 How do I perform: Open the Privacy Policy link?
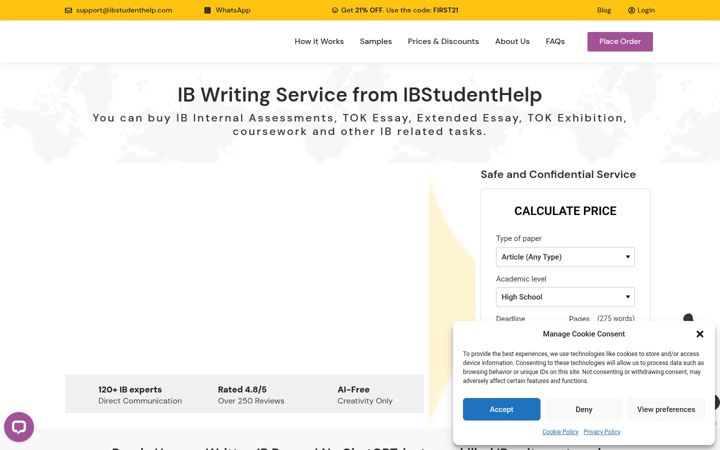pyautogui.click(x=602, y=432)
